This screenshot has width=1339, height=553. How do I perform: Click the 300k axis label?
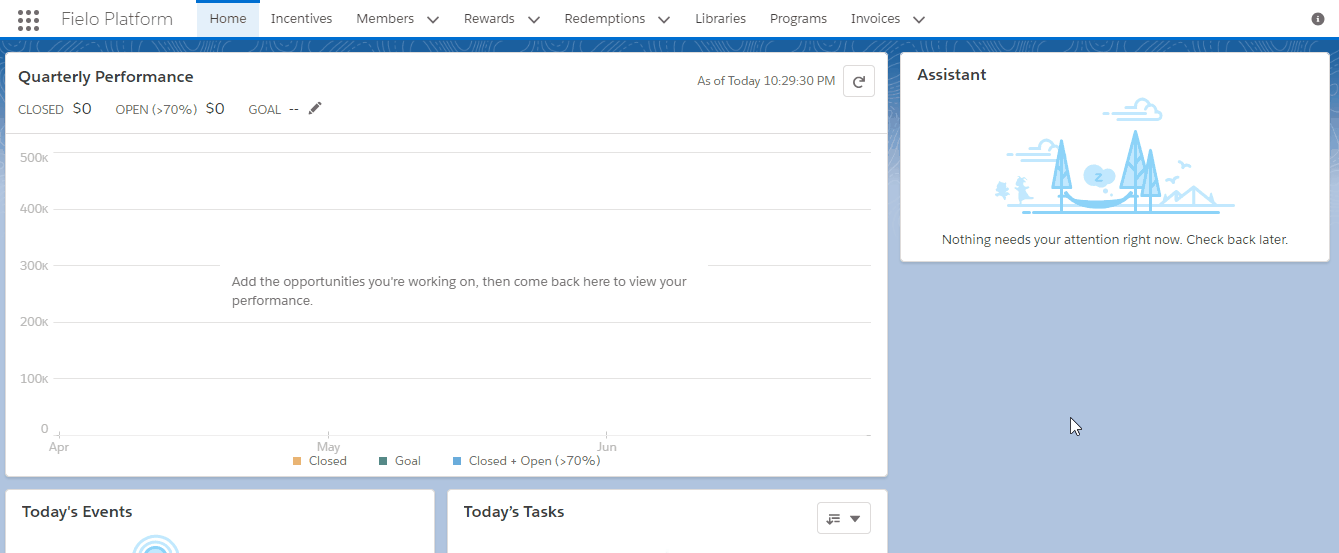coord(33,266)
